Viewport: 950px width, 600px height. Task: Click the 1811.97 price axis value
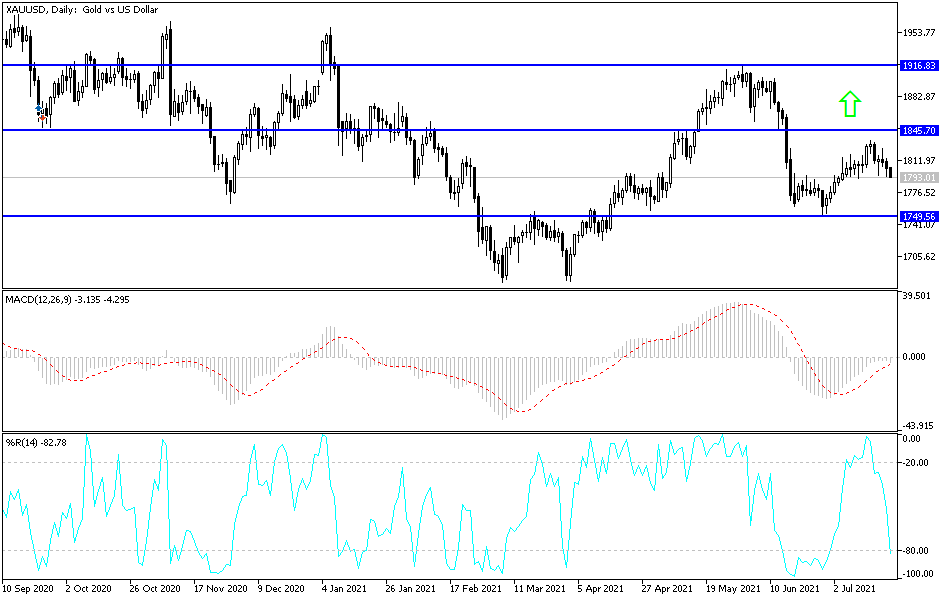[919, 161]
